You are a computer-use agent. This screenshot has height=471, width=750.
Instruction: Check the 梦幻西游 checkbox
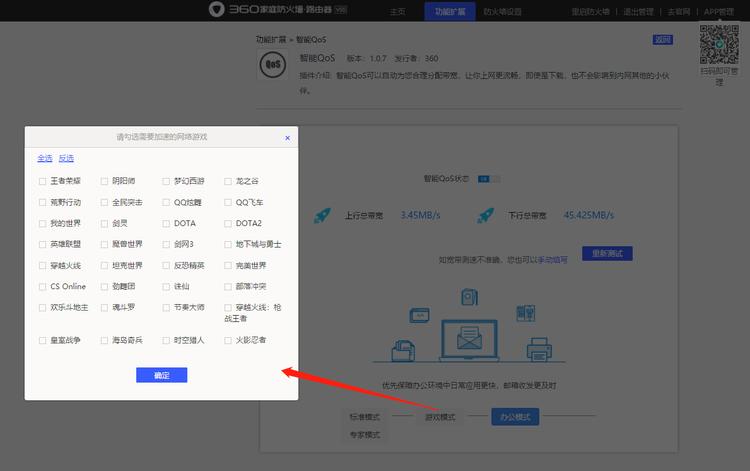(166, 181)
